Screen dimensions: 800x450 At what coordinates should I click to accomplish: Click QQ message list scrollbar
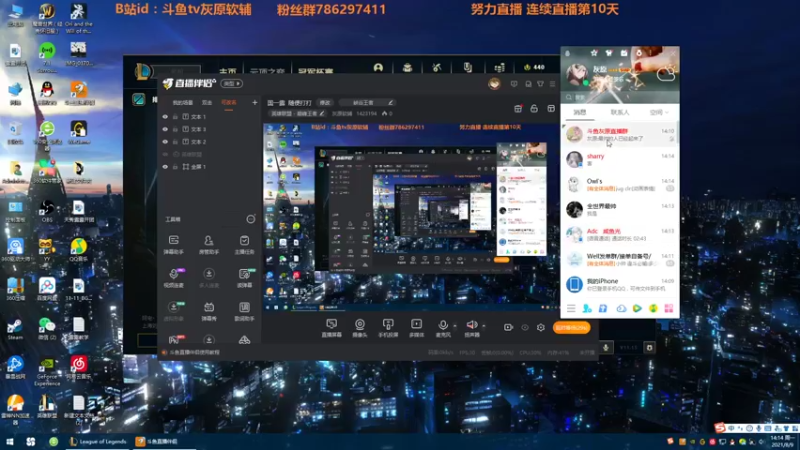click(678, 134)
